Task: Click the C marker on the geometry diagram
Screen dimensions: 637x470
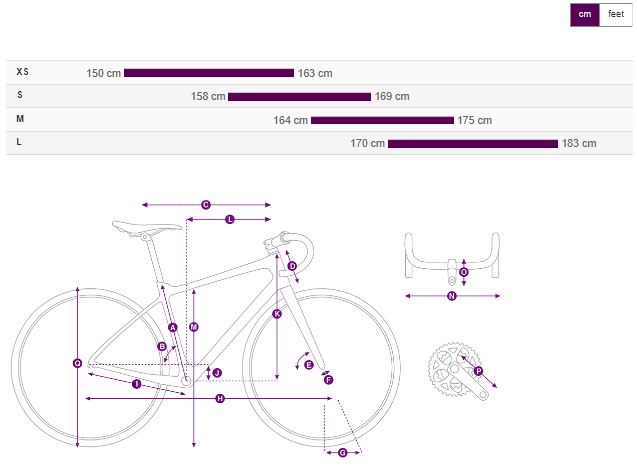Action: pos(206,205)
